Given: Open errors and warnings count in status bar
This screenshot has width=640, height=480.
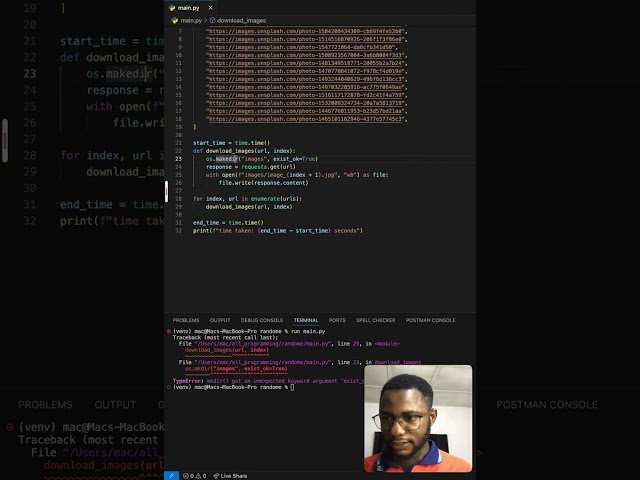Looking at the screenshot, I should tap(194, 476).
